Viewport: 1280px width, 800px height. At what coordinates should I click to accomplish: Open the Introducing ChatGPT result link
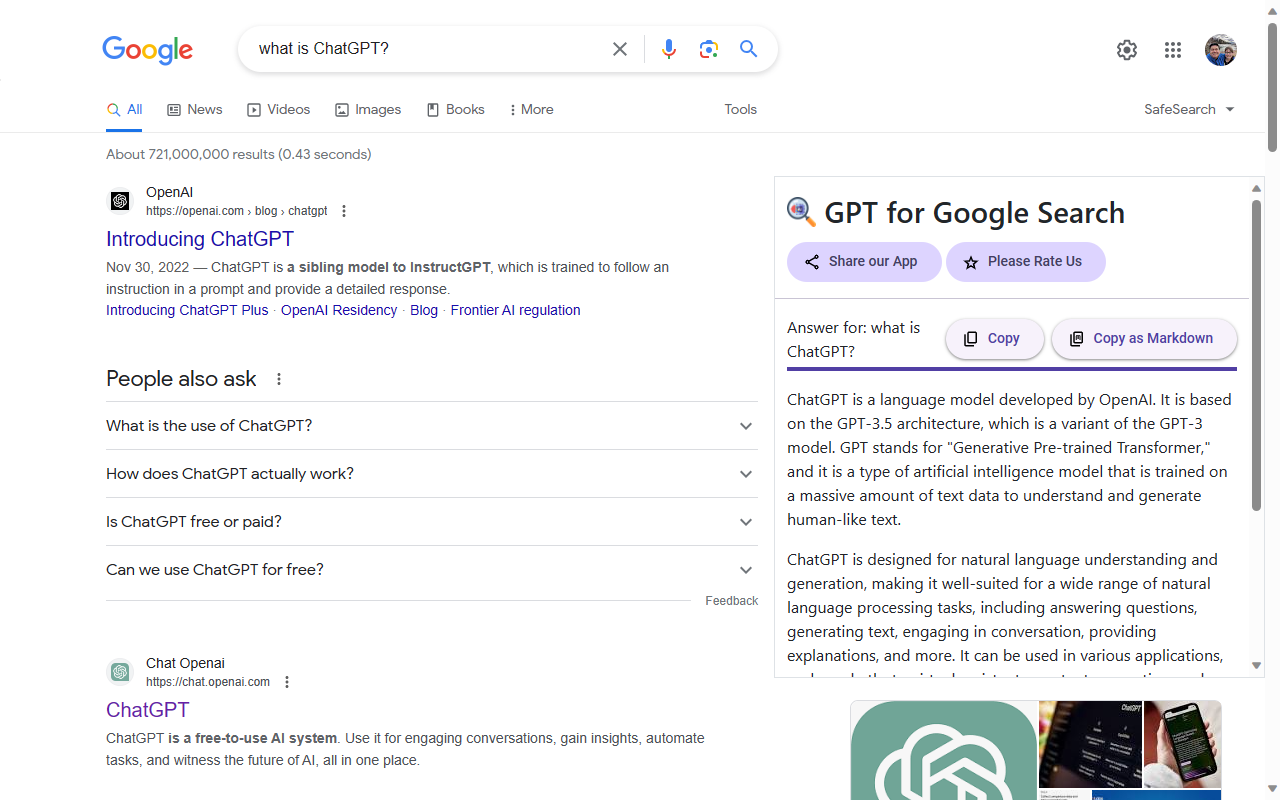coord(200,239)
